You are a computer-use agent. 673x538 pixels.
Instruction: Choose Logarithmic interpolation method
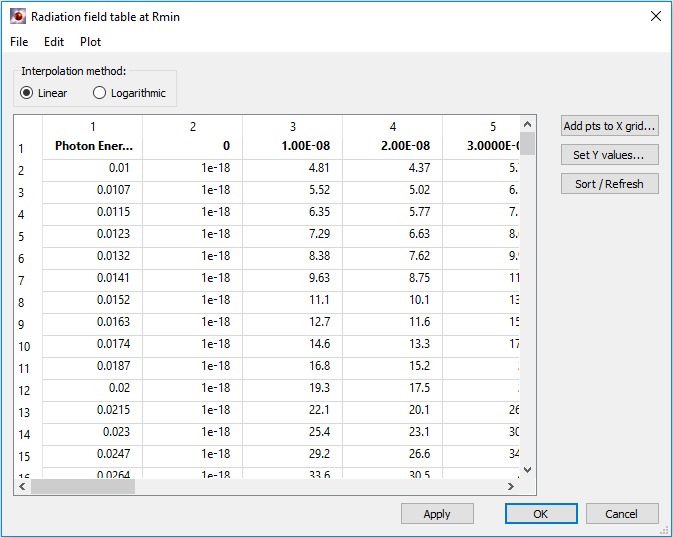[x=99, y=93]
